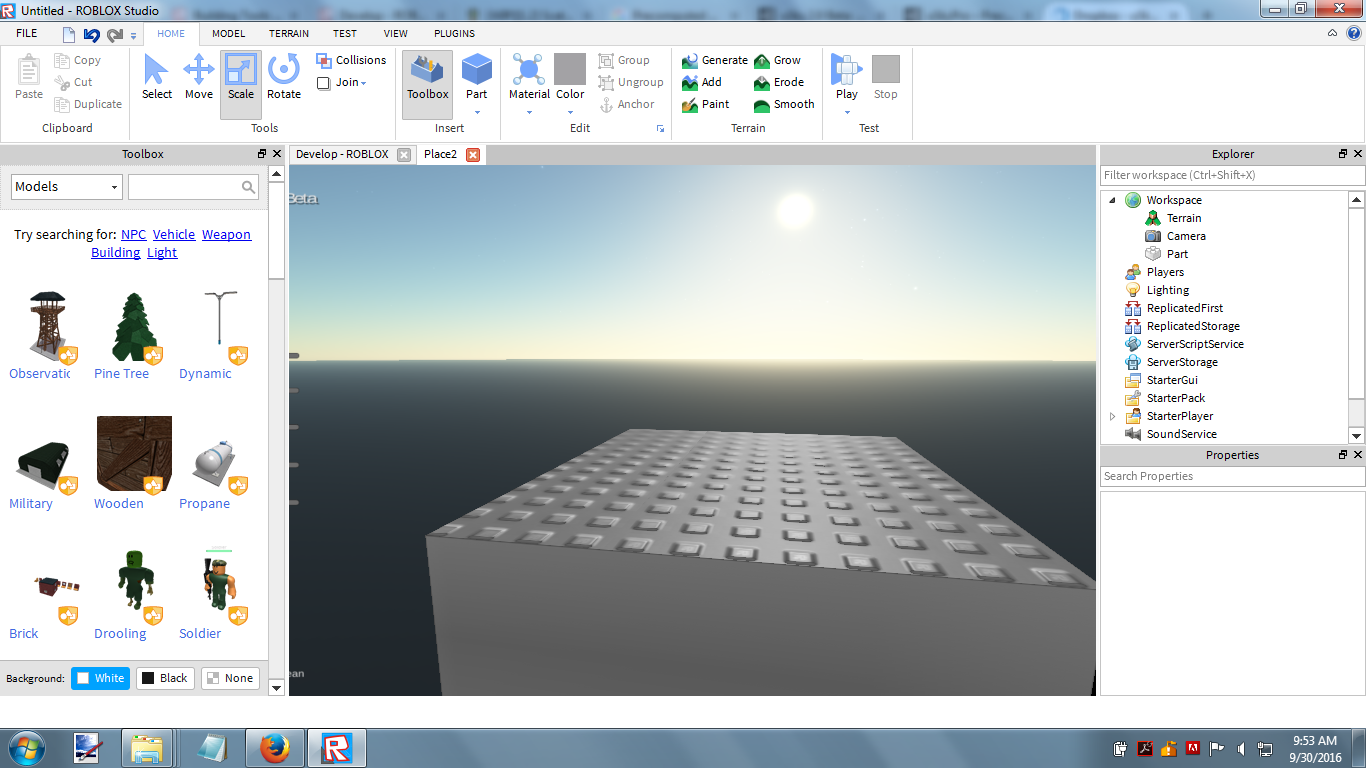This screenshot has width=1366, height=768.
Task: Click the Building search suggestion link
Action: coord(116,252)
